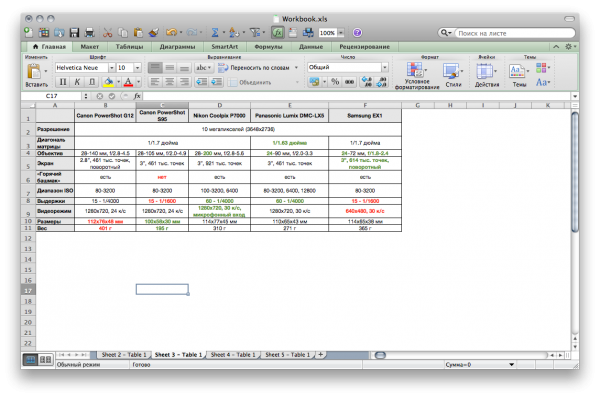Undo the last action

pyautogui.click(x=171, y=33)
